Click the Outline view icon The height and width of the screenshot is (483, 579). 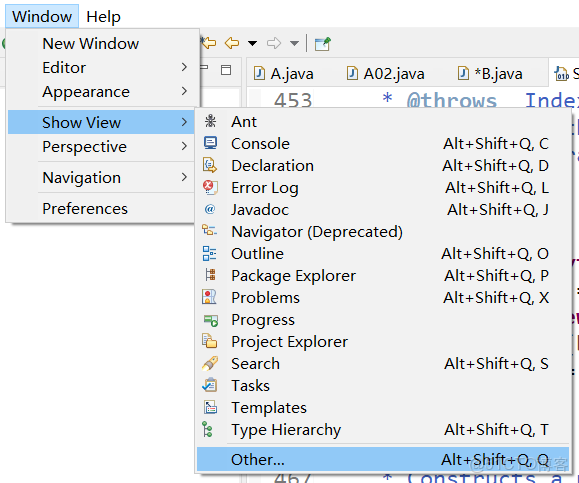coord(209,253)
